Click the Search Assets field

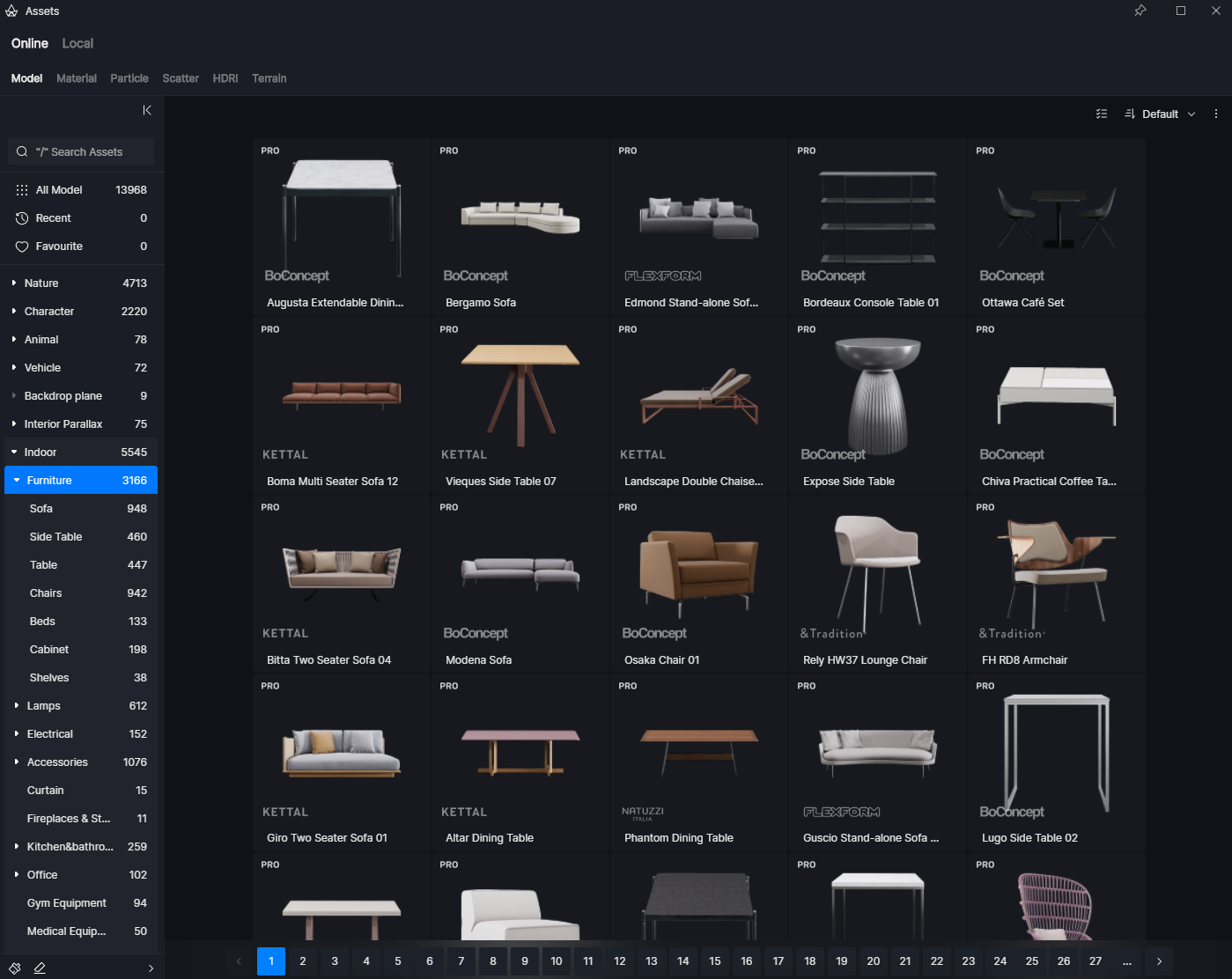coord(81,151)
